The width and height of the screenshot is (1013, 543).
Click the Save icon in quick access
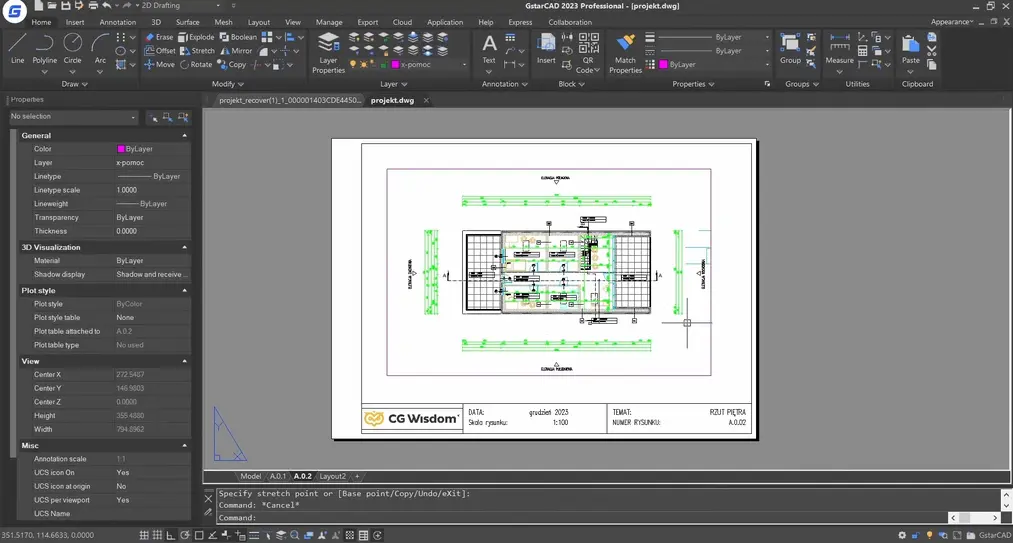(64, 6)
